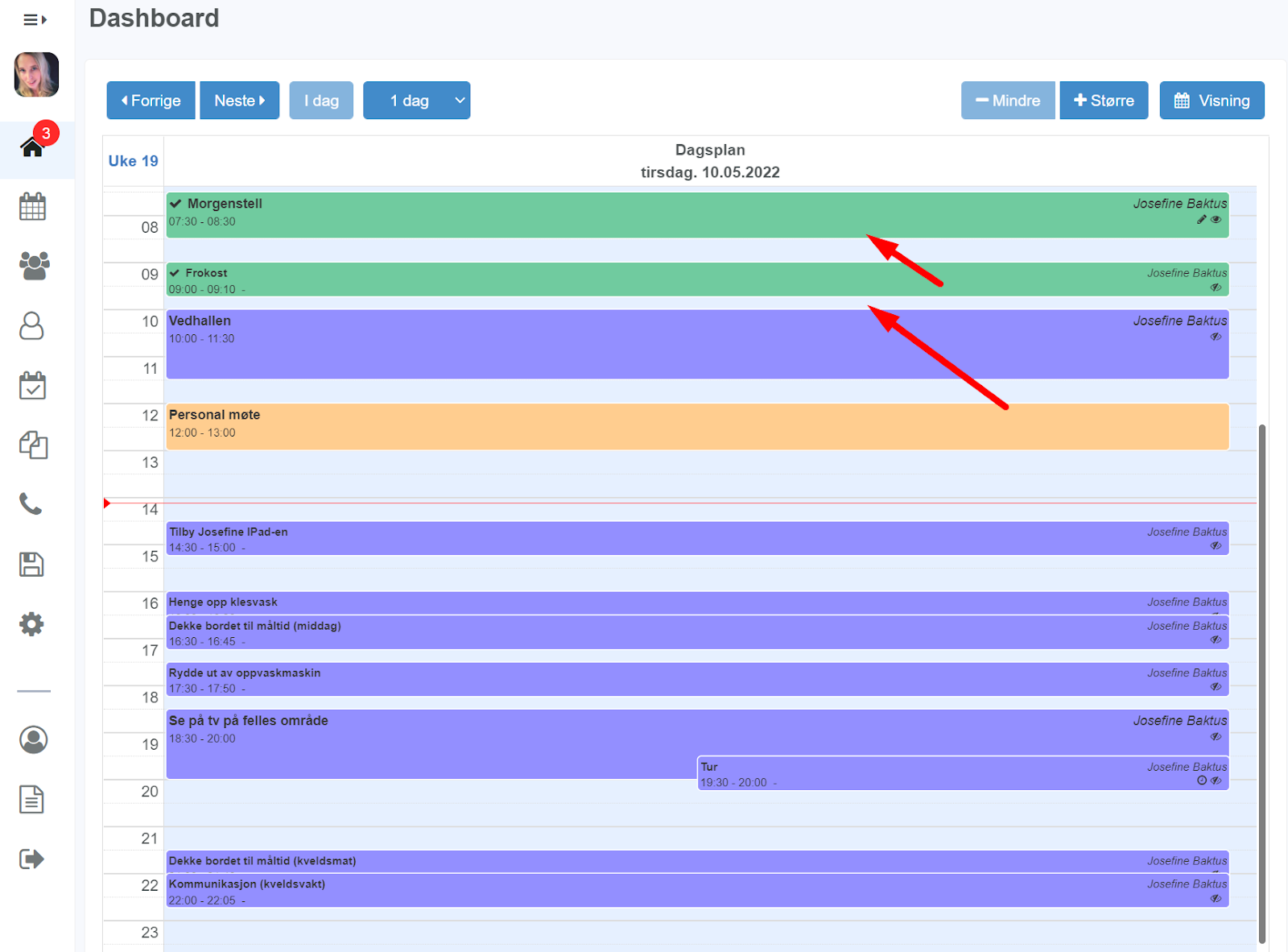The image size is (1288, 952).
Task: Open the Visning view options
Action: point(1212,101)
